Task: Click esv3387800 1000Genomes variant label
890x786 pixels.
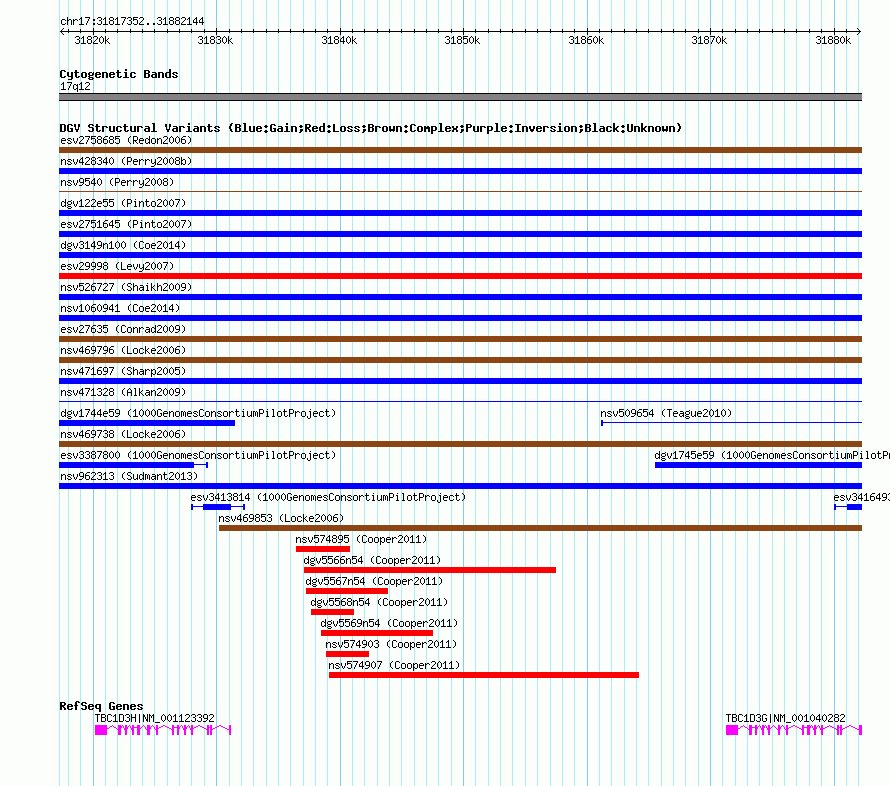Action: coord(198,455)
